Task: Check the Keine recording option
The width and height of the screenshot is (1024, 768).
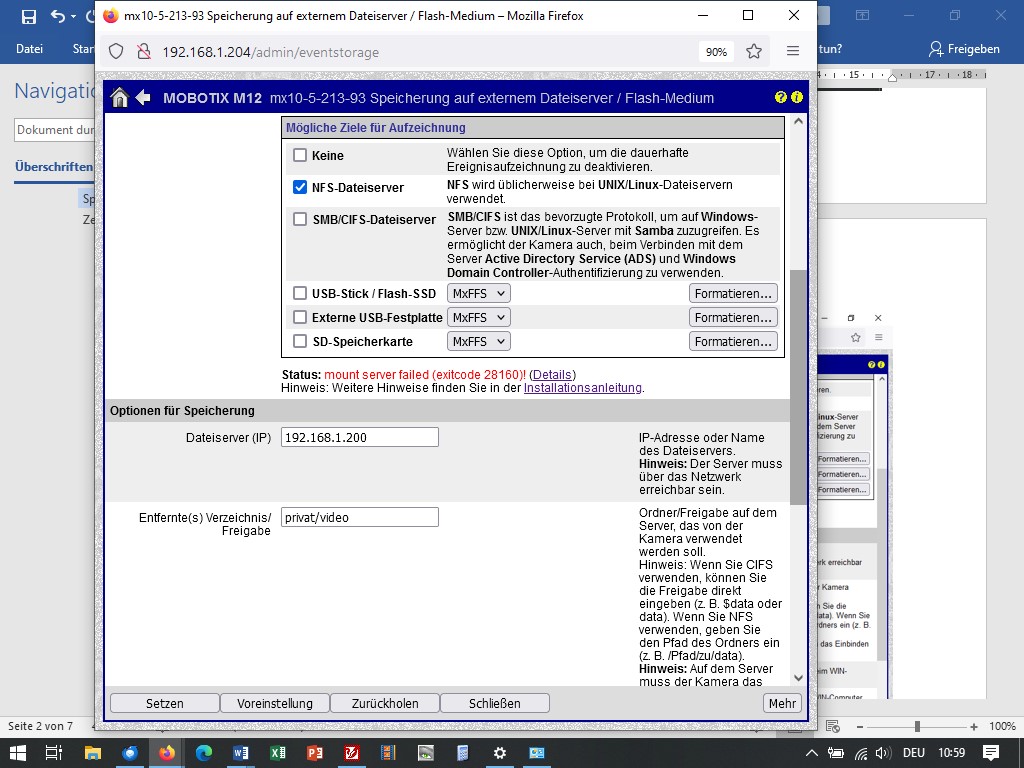Action: click(300, 155)
